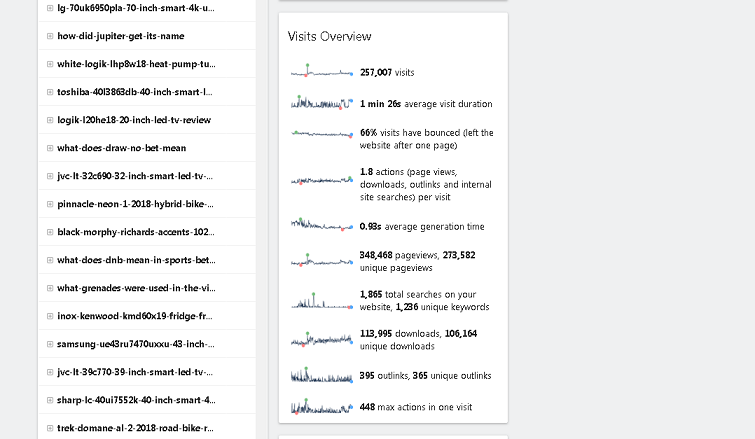Expand the what-does-draw-no-bet-mean row
Screen dimensions: 755x439
(x=50, y=148)
